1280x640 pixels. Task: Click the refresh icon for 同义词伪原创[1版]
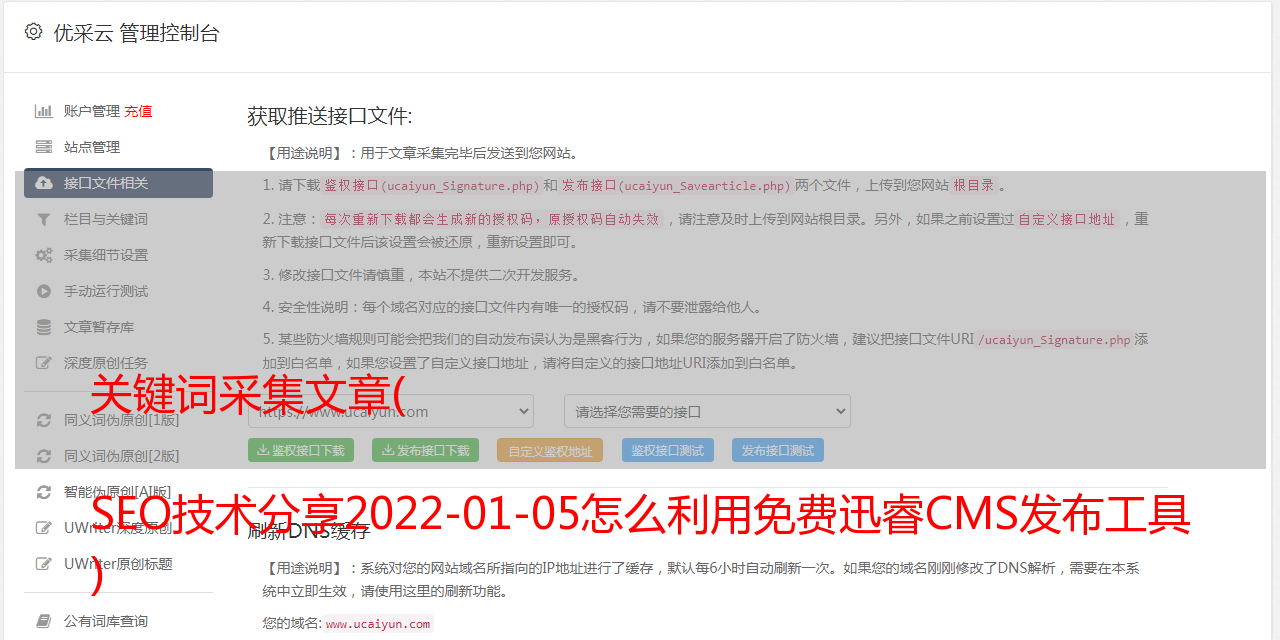click(44, 420)
